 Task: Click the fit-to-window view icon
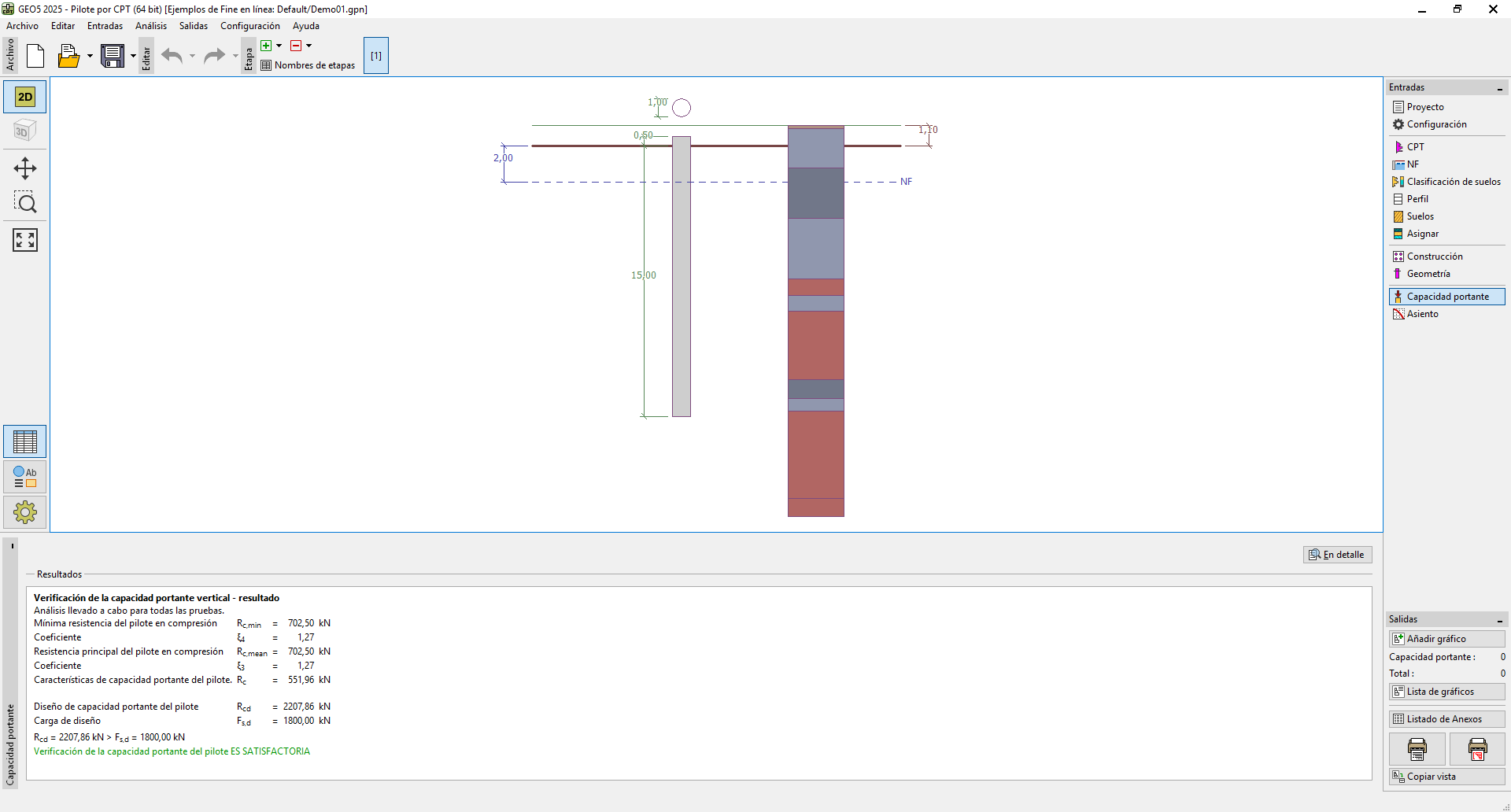[x=25, y=240]
